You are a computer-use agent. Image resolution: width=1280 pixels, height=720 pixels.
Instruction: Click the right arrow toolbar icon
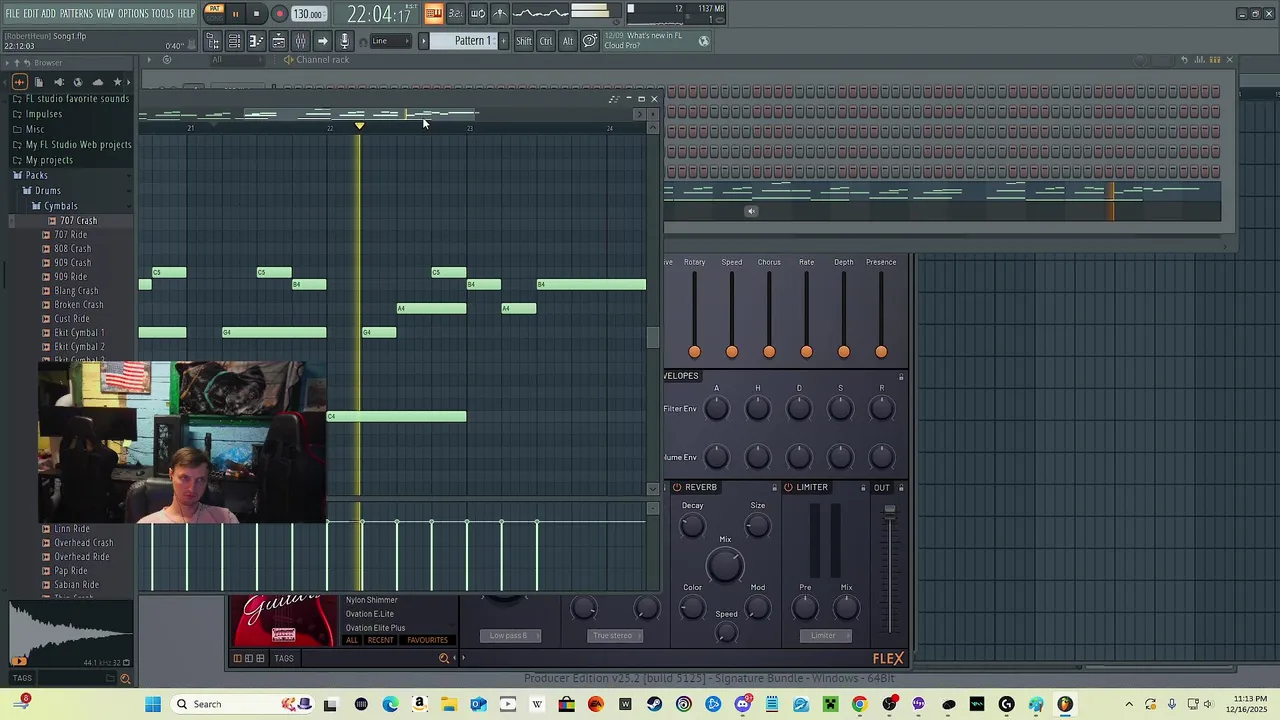tap(322, 41)
